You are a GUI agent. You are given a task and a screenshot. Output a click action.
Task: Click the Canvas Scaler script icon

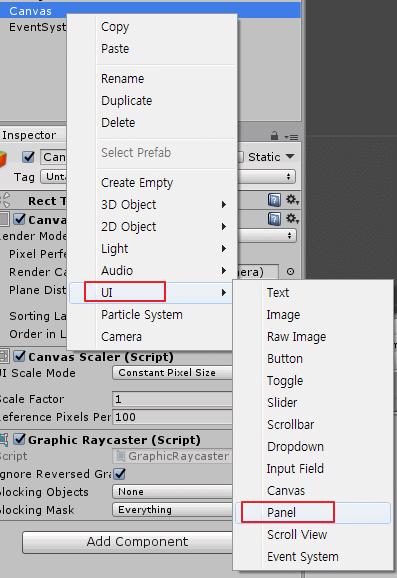coord(4,356)
